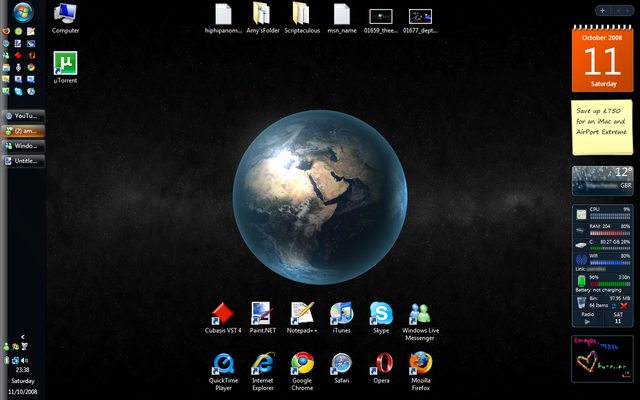Expand hidden system tray icons arrow
The width and height of the screenshot is (640, 400).
pyautogui.click(x=22, y=337)
